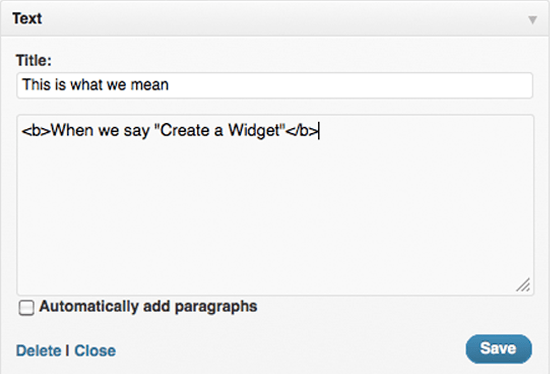Place cursor on "This" in Title field
Image resolution: width=550 pixels, height=374 pixels.
point(36,85)
